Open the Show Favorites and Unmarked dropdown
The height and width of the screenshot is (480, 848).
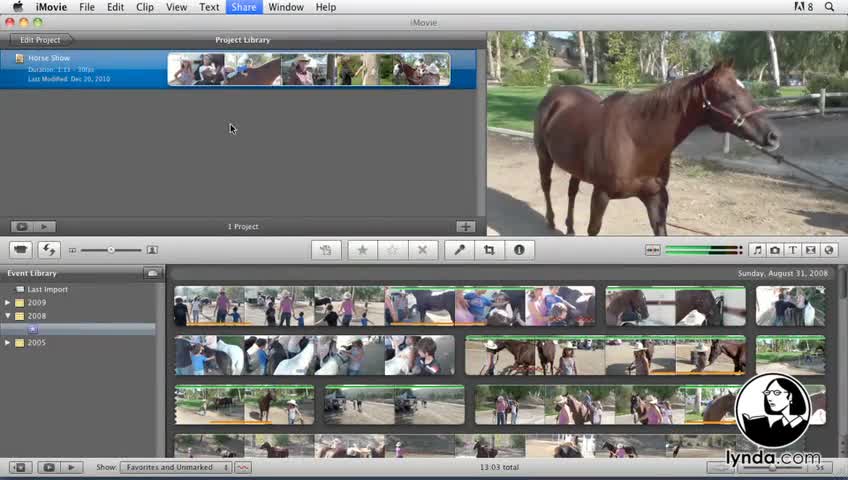pos(176,467)
